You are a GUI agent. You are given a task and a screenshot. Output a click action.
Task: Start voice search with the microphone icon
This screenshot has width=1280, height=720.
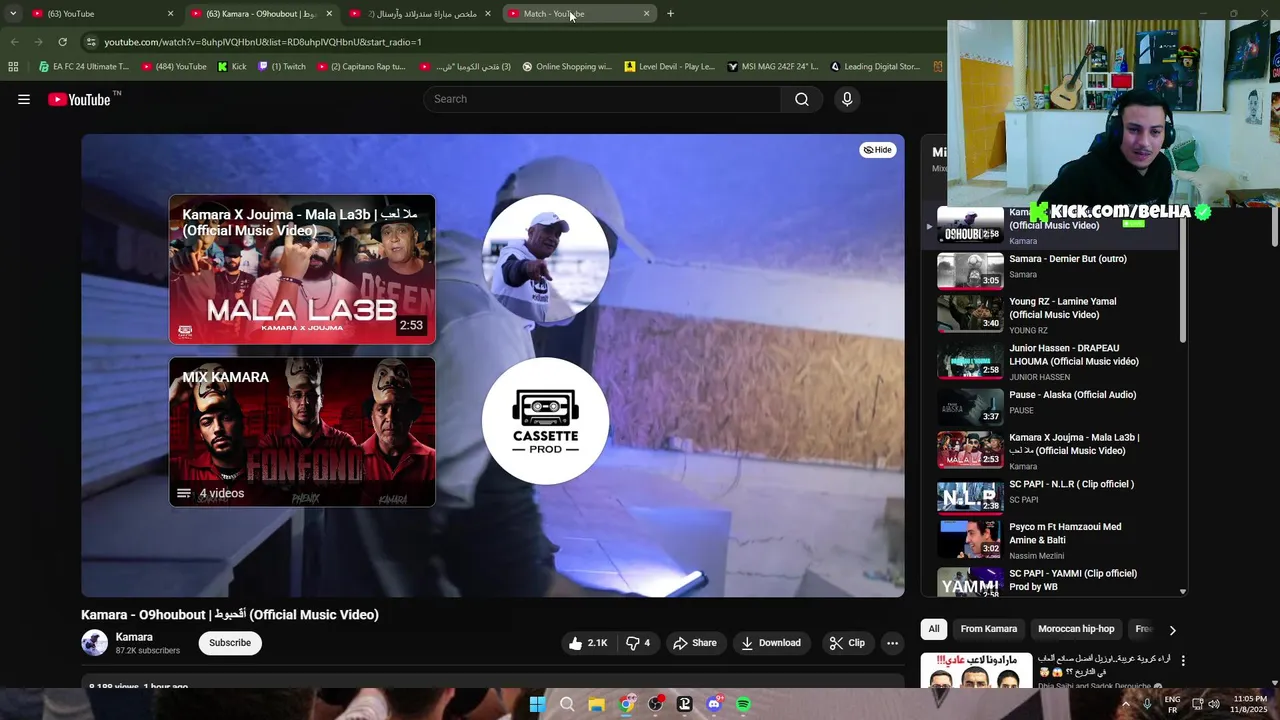click(x=847, y=99)
